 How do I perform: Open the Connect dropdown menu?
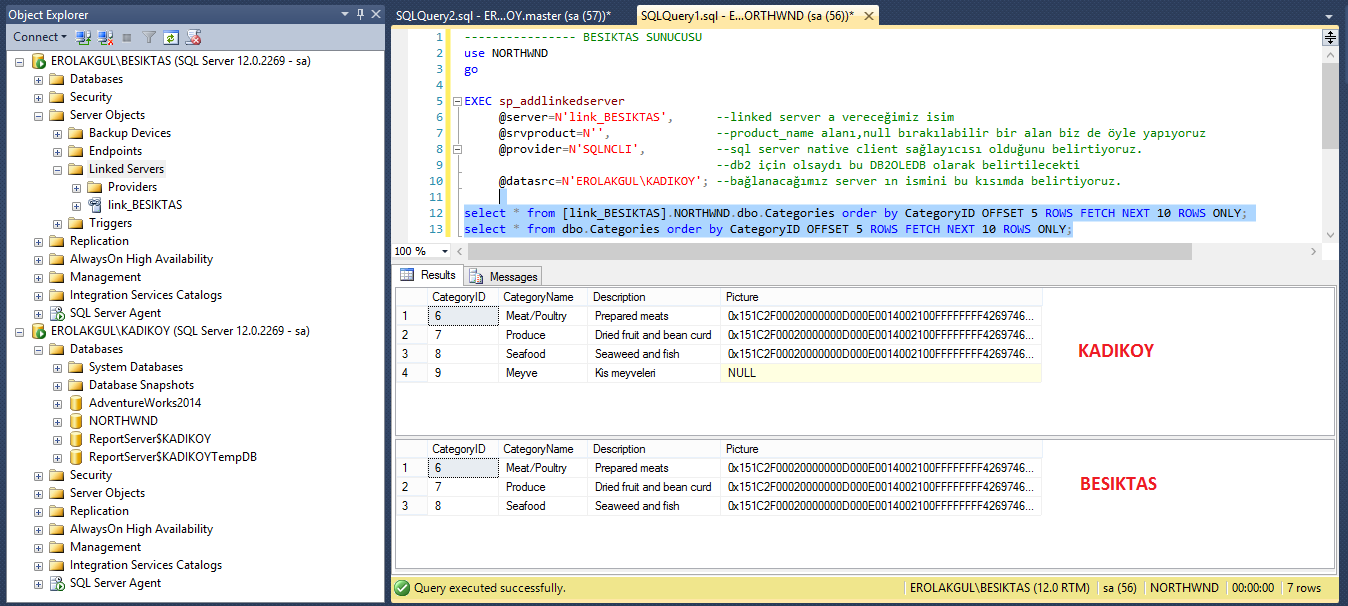40,37
